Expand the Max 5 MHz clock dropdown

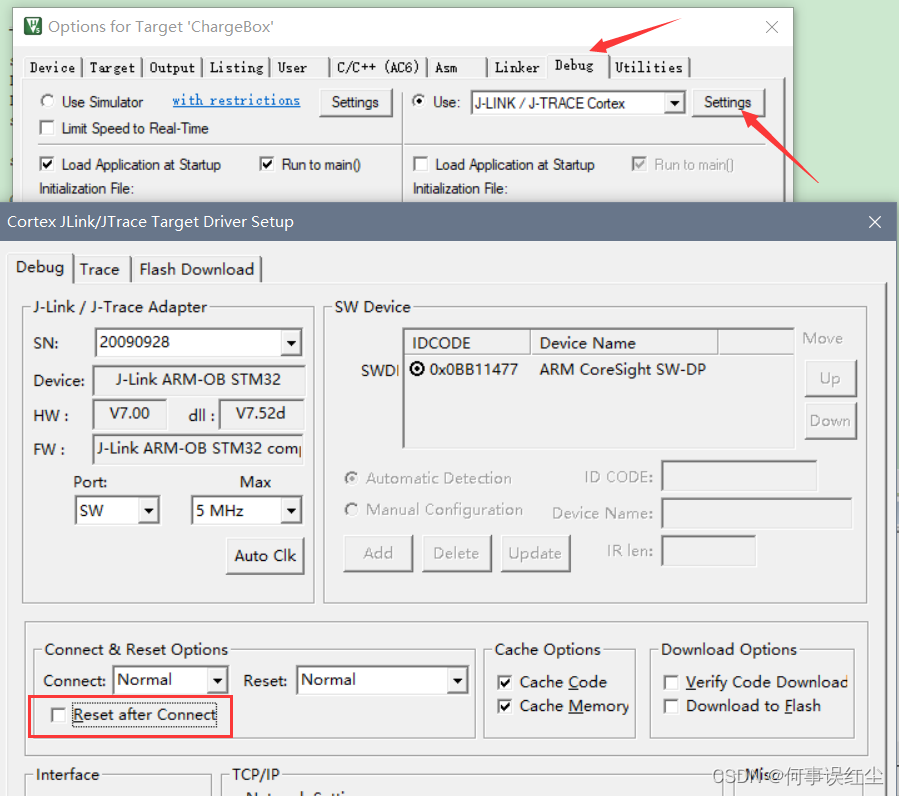(291, 510)
